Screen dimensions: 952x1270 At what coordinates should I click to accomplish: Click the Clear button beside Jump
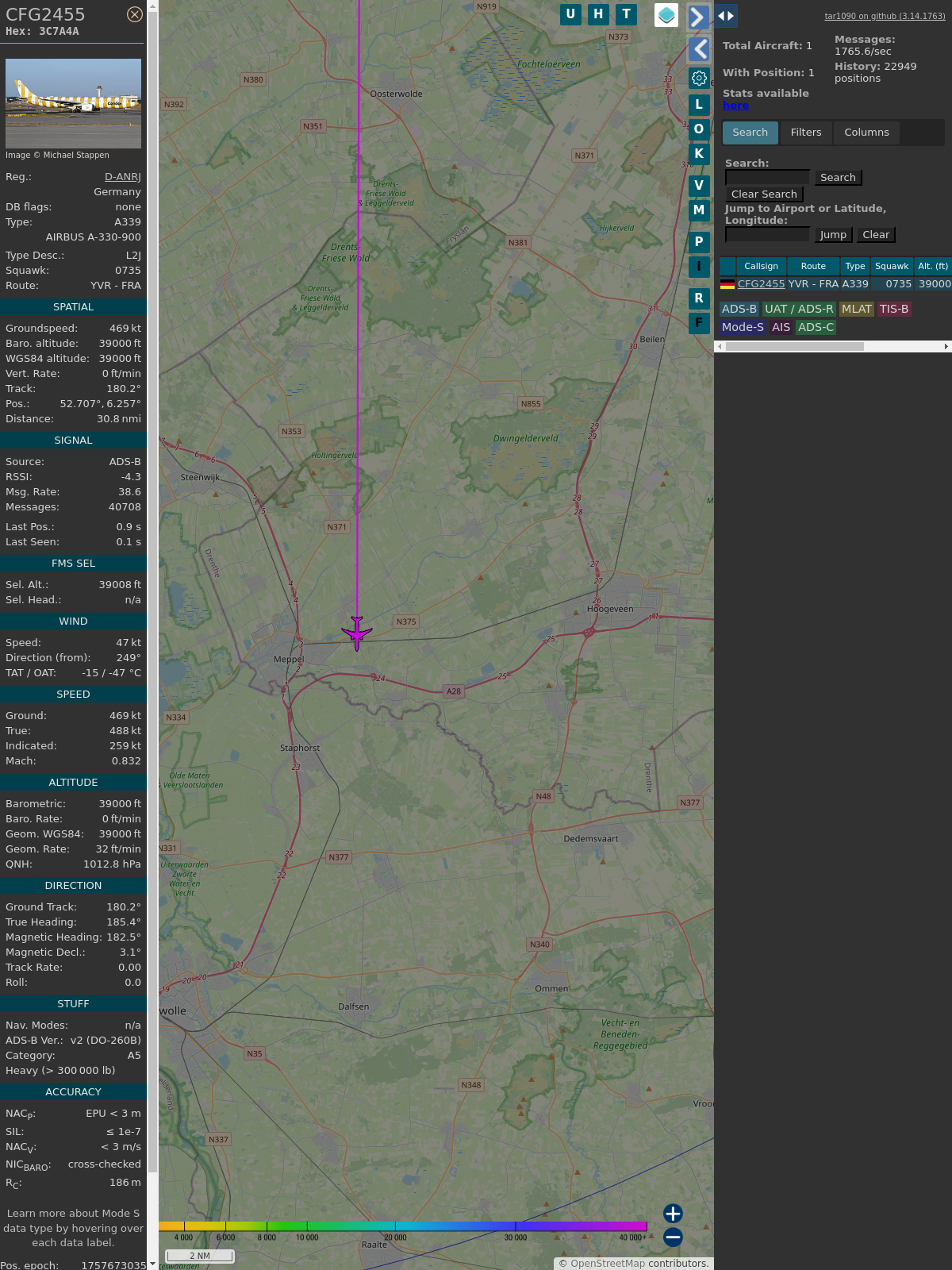pos(876,235)
